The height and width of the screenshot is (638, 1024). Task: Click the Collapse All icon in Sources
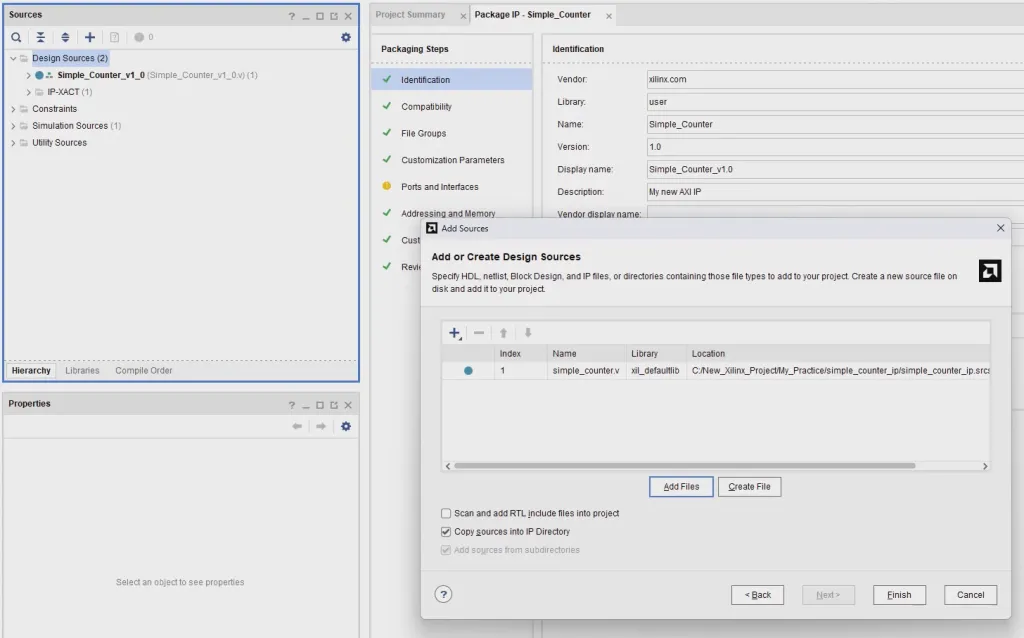click(41, 37)
